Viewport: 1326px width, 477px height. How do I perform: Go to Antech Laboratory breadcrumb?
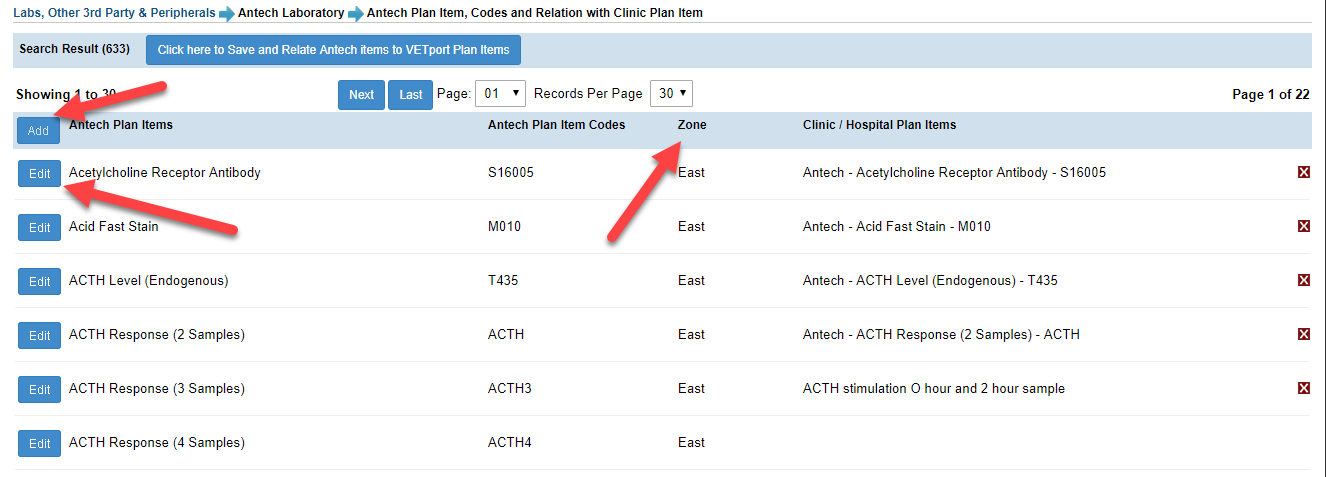(291, 13)
